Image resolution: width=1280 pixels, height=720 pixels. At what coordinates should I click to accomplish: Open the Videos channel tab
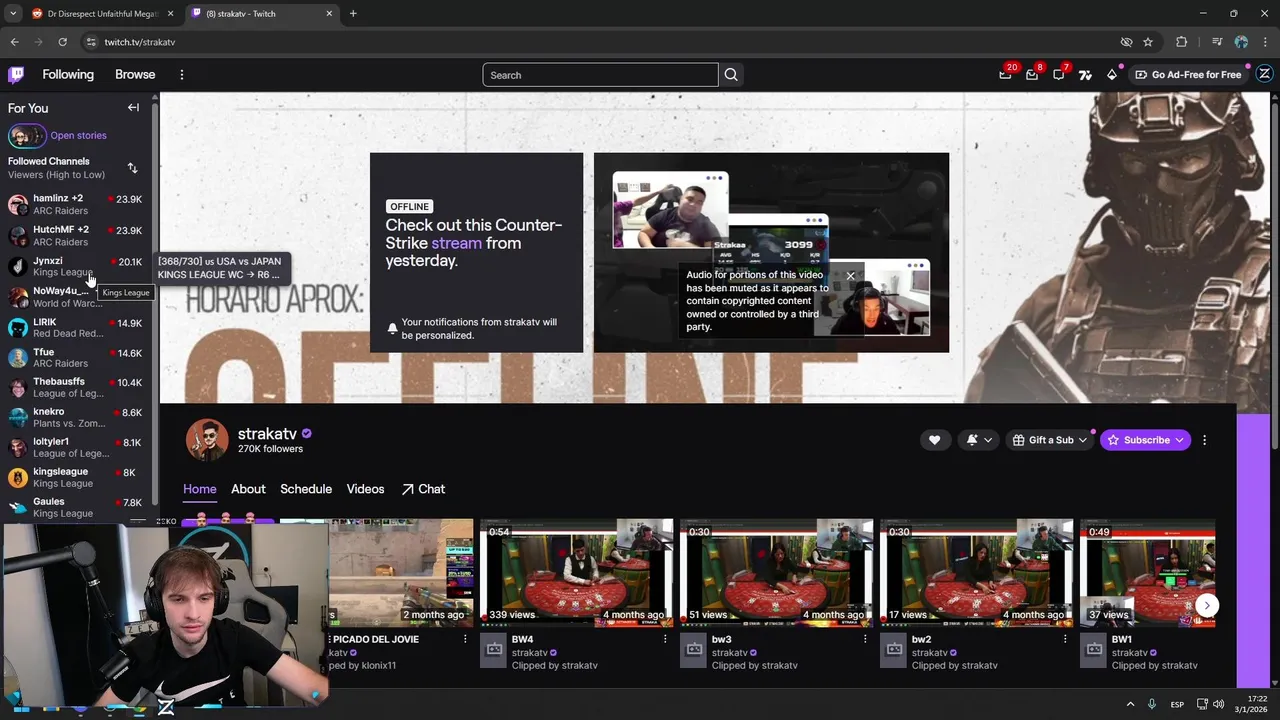365,489
